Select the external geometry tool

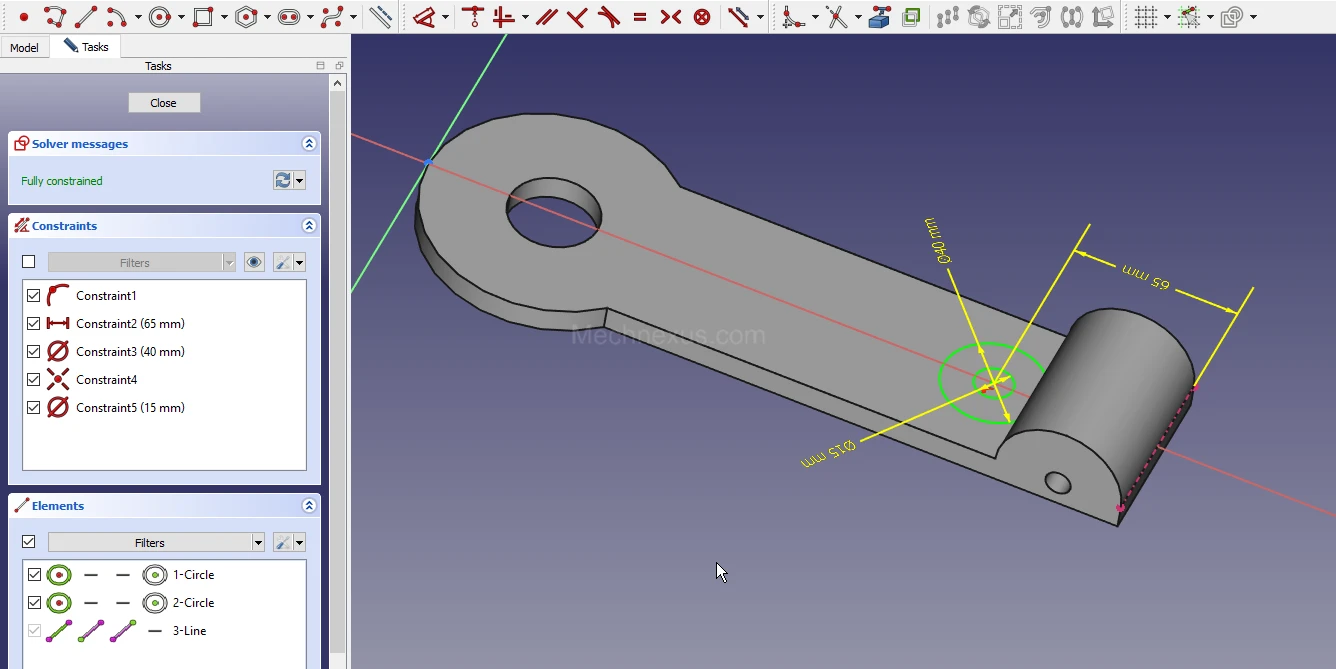point(880,17)
